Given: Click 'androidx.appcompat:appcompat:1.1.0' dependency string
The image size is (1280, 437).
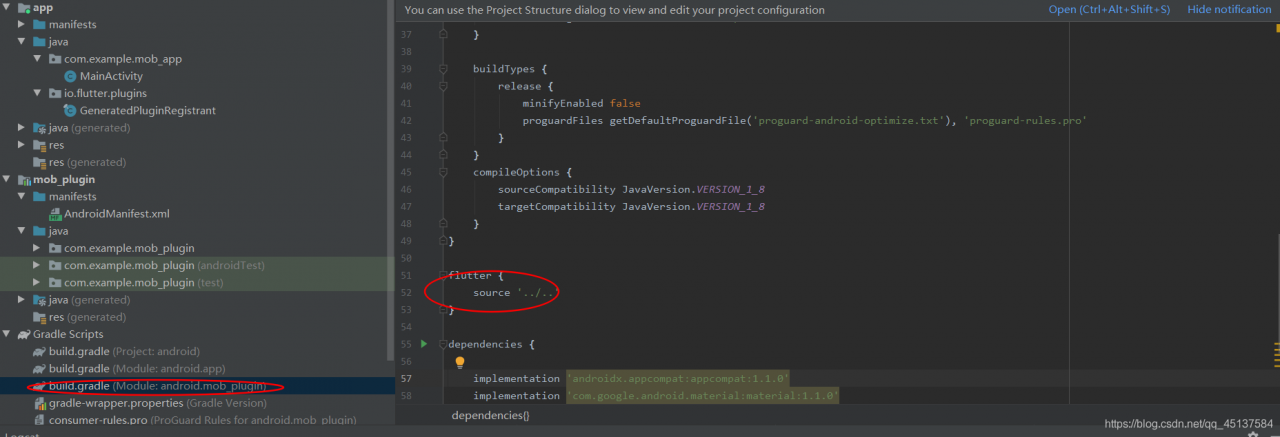Looking at the screenshot, I should pos(678,378).
